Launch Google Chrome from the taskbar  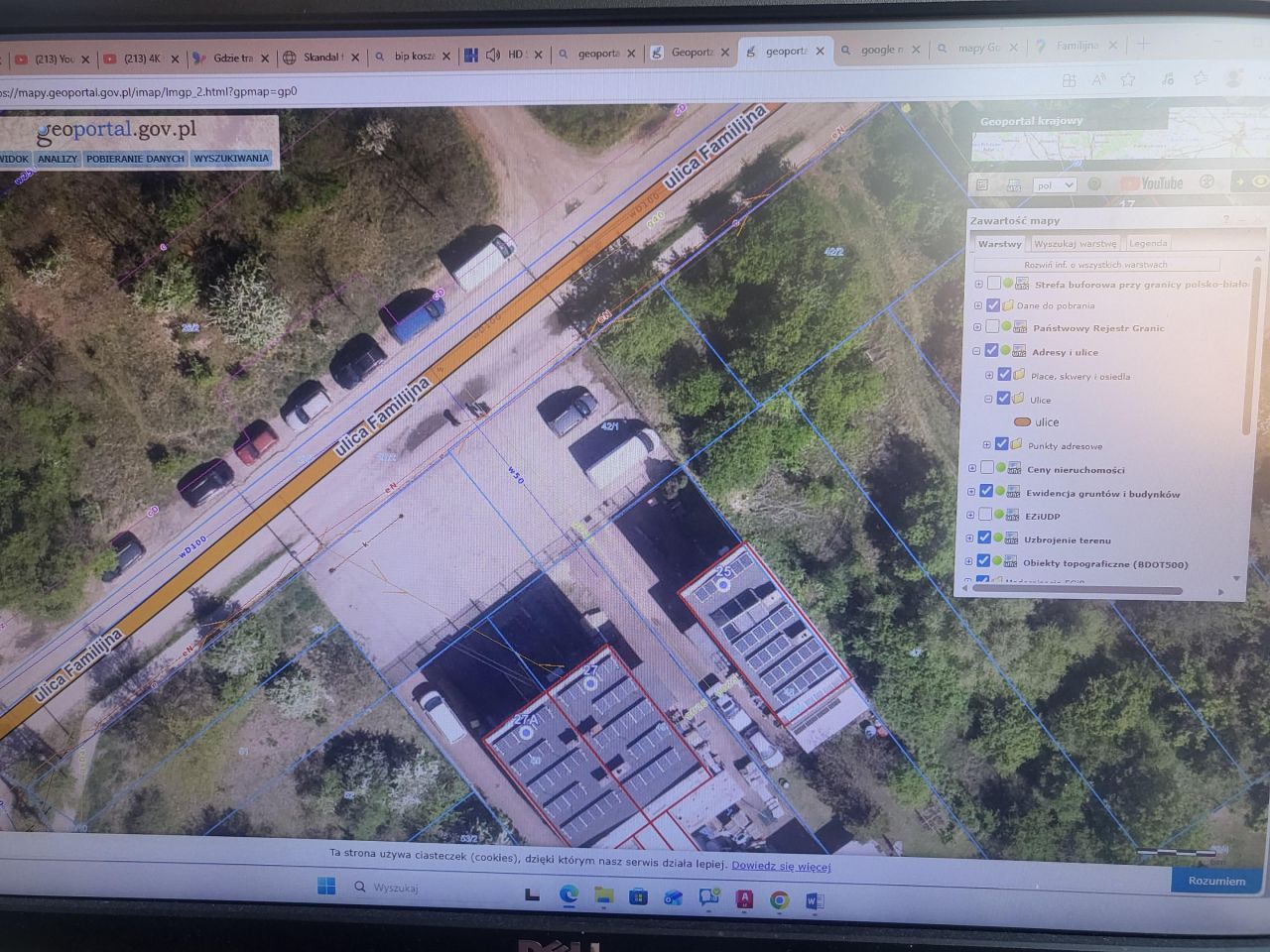[x=780, y=900]
